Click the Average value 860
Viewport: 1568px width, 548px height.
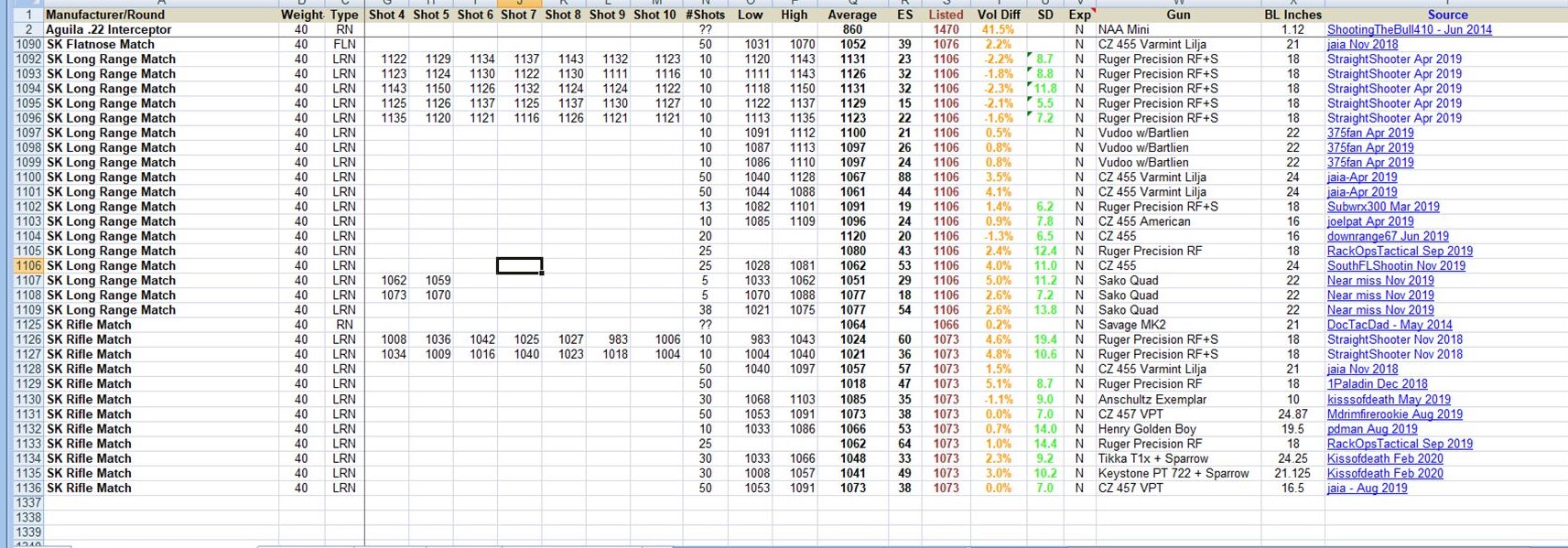coord(852,29)
